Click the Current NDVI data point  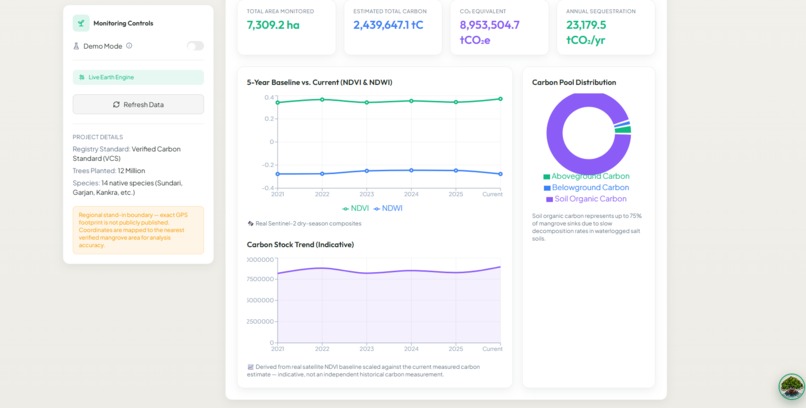(x=500, y=99)
